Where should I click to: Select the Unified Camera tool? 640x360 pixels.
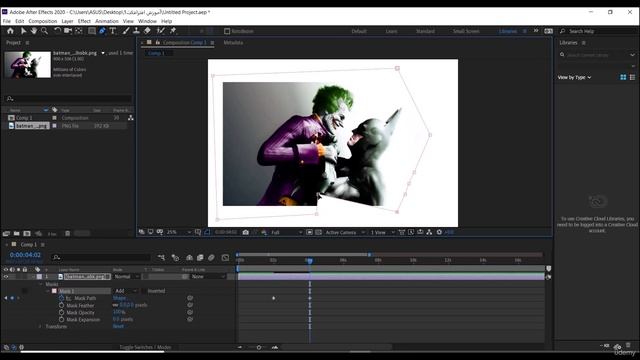68,31
